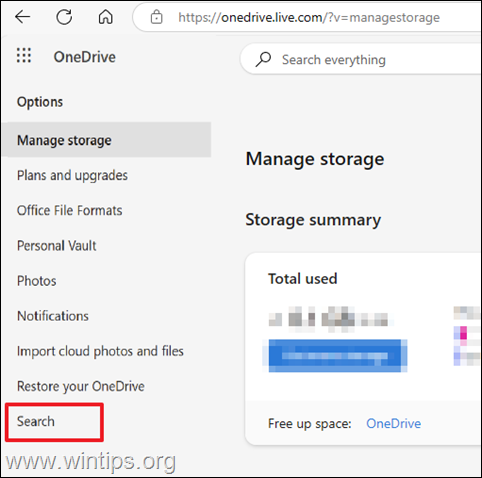Screen dimensions: 482x478
Task: Click the OneDrive header title
Action: [85, 57]
